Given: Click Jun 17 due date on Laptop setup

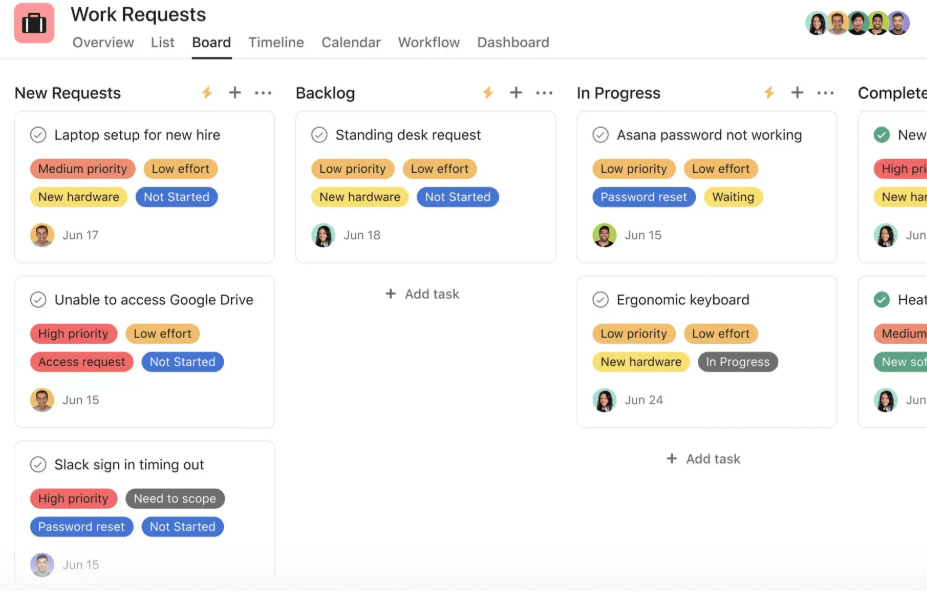Looking at the screenshot, I should (80, 235).
